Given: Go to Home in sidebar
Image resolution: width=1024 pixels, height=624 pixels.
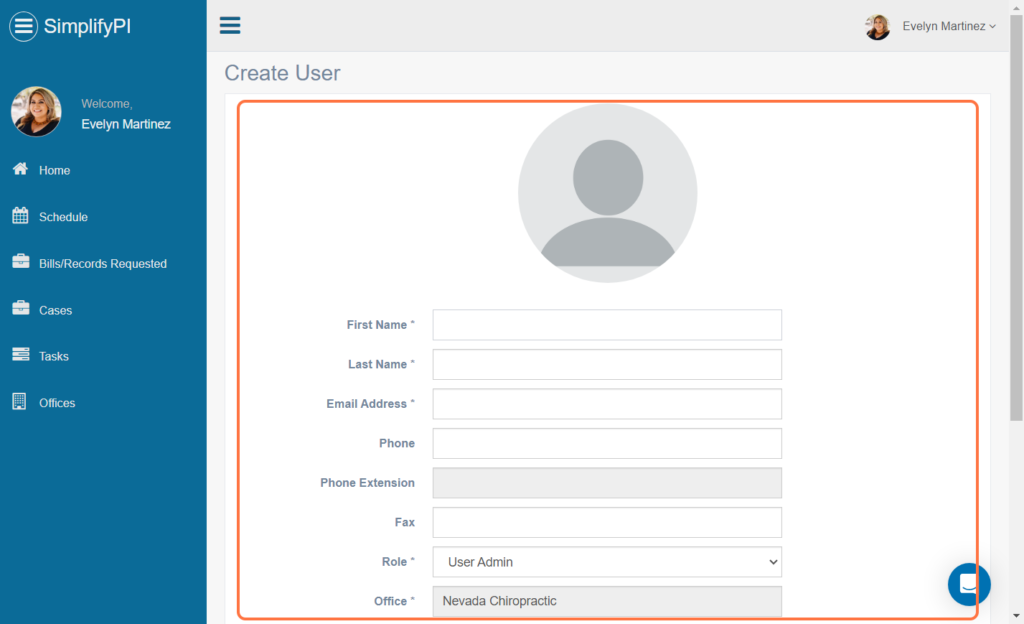Looking at the screenshot, I should pyautogui.click(x=54, y=170).
